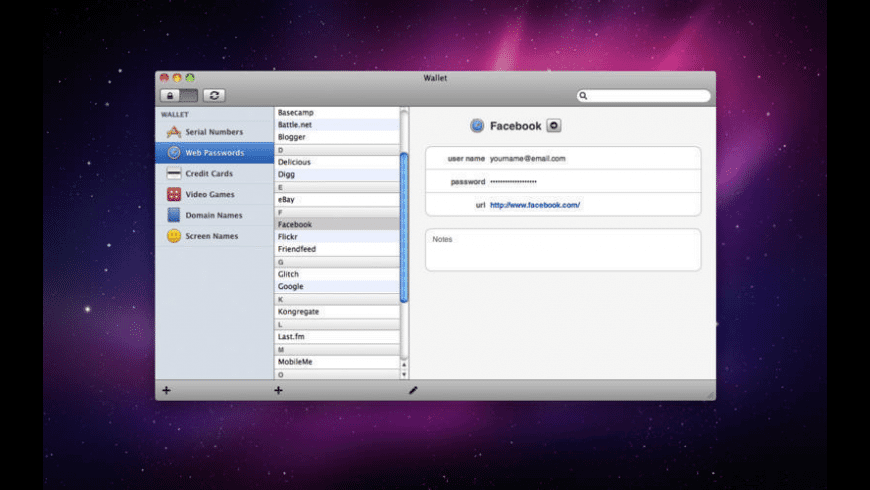Click the masked password field
The width and height of the screenshot is (870, 490).
click(x=513, y=181)
